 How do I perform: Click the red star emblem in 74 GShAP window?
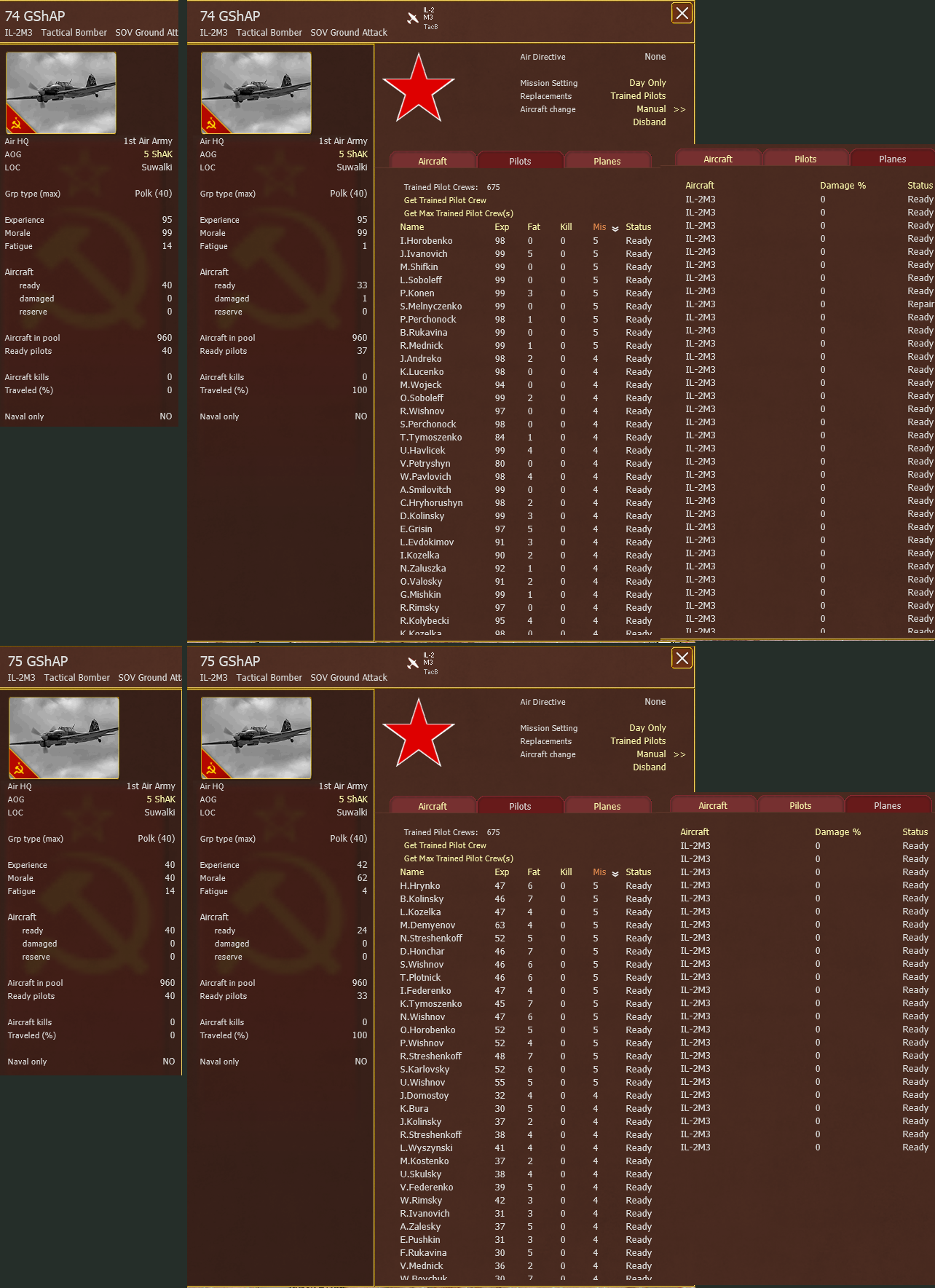(x=419, y=89)
